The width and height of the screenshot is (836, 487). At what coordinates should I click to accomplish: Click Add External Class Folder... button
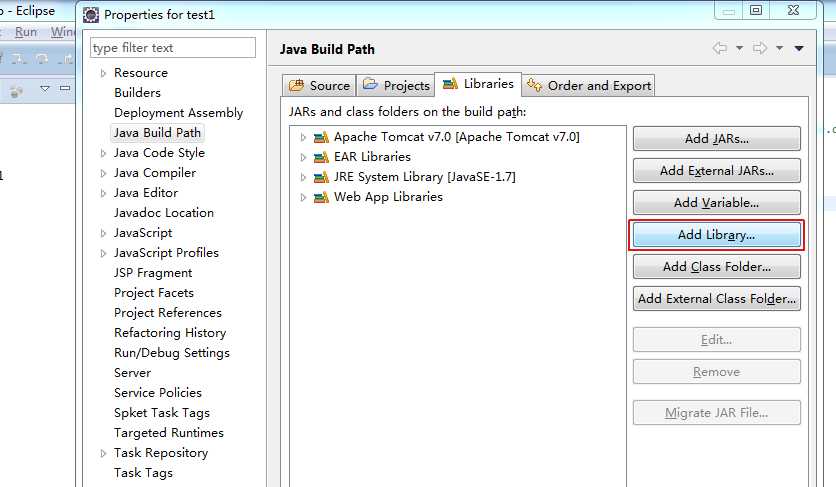coord(717,299)
